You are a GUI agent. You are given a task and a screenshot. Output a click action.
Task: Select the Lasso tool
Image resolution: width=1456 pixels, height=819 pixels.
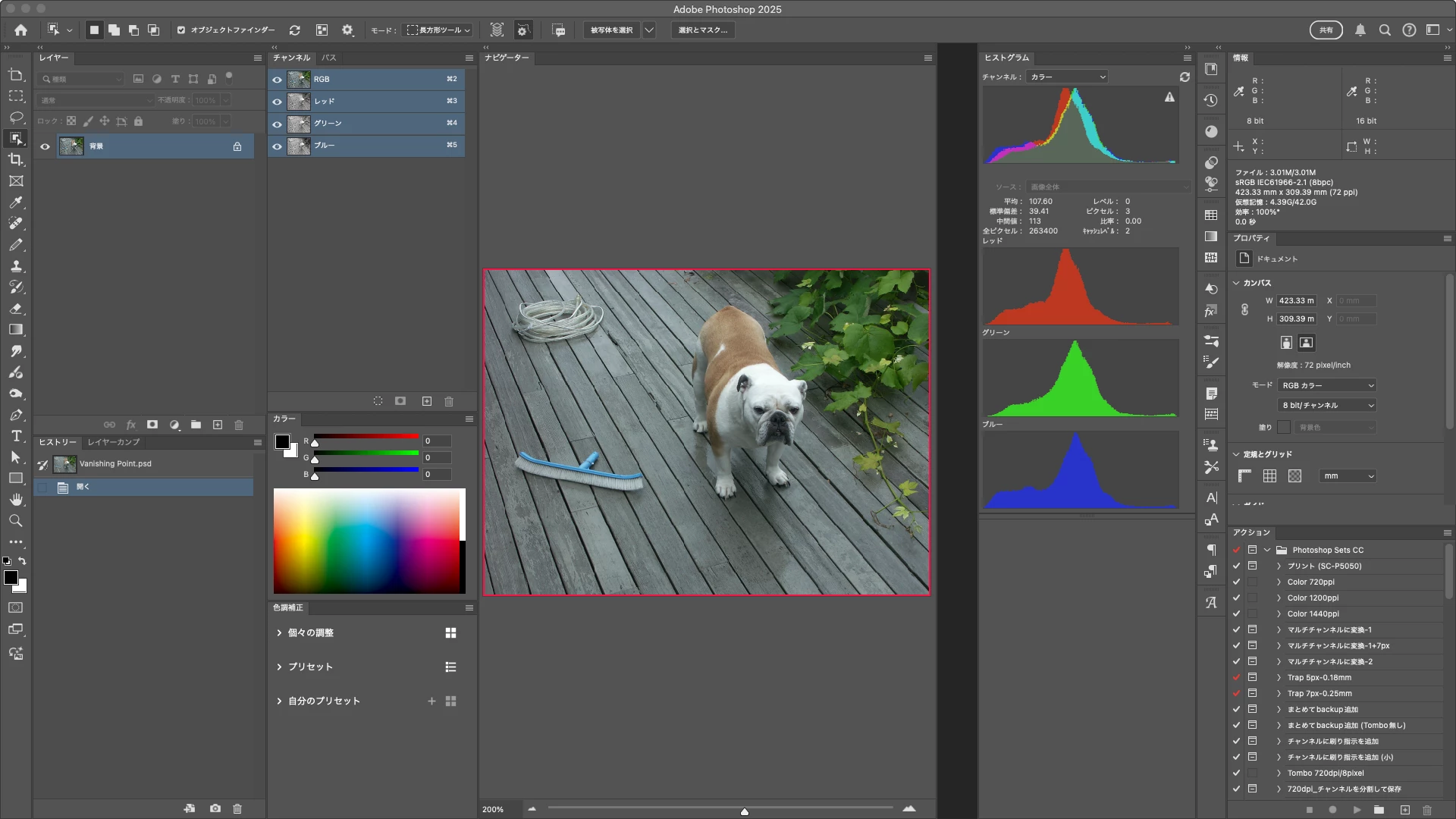click(16, 118)
